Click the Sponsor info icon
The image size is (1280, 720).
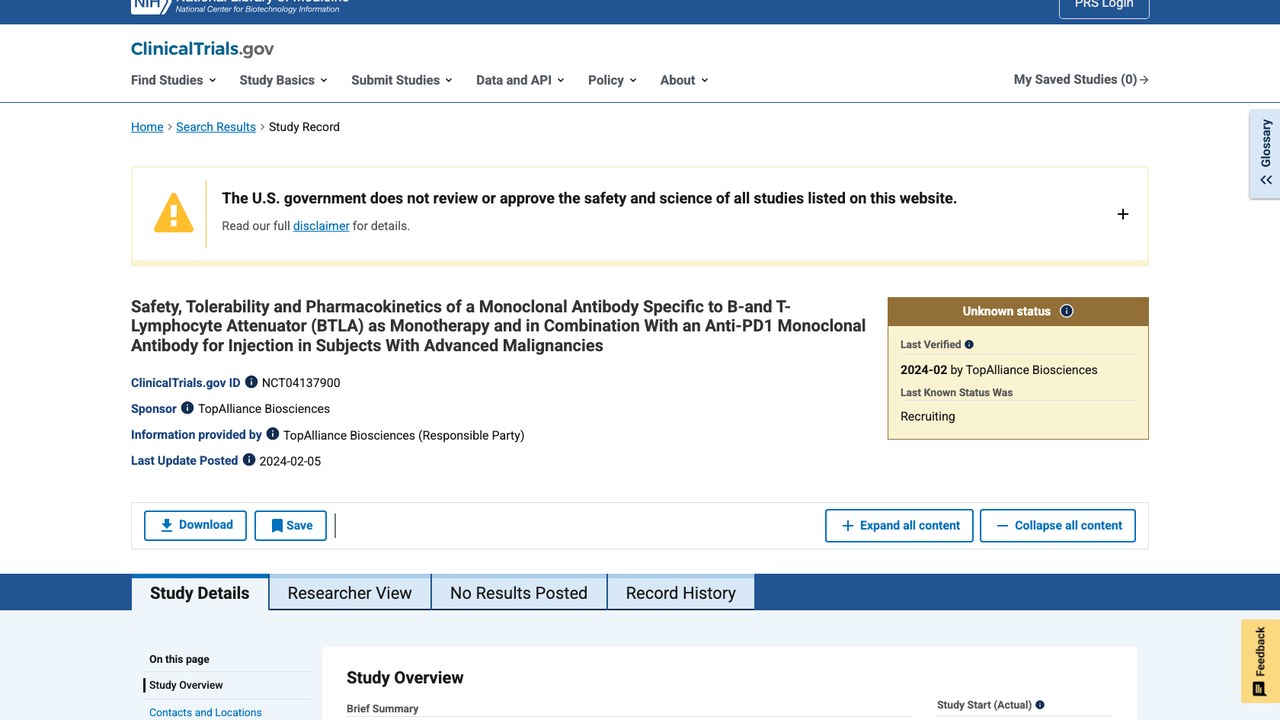[187, 408]
